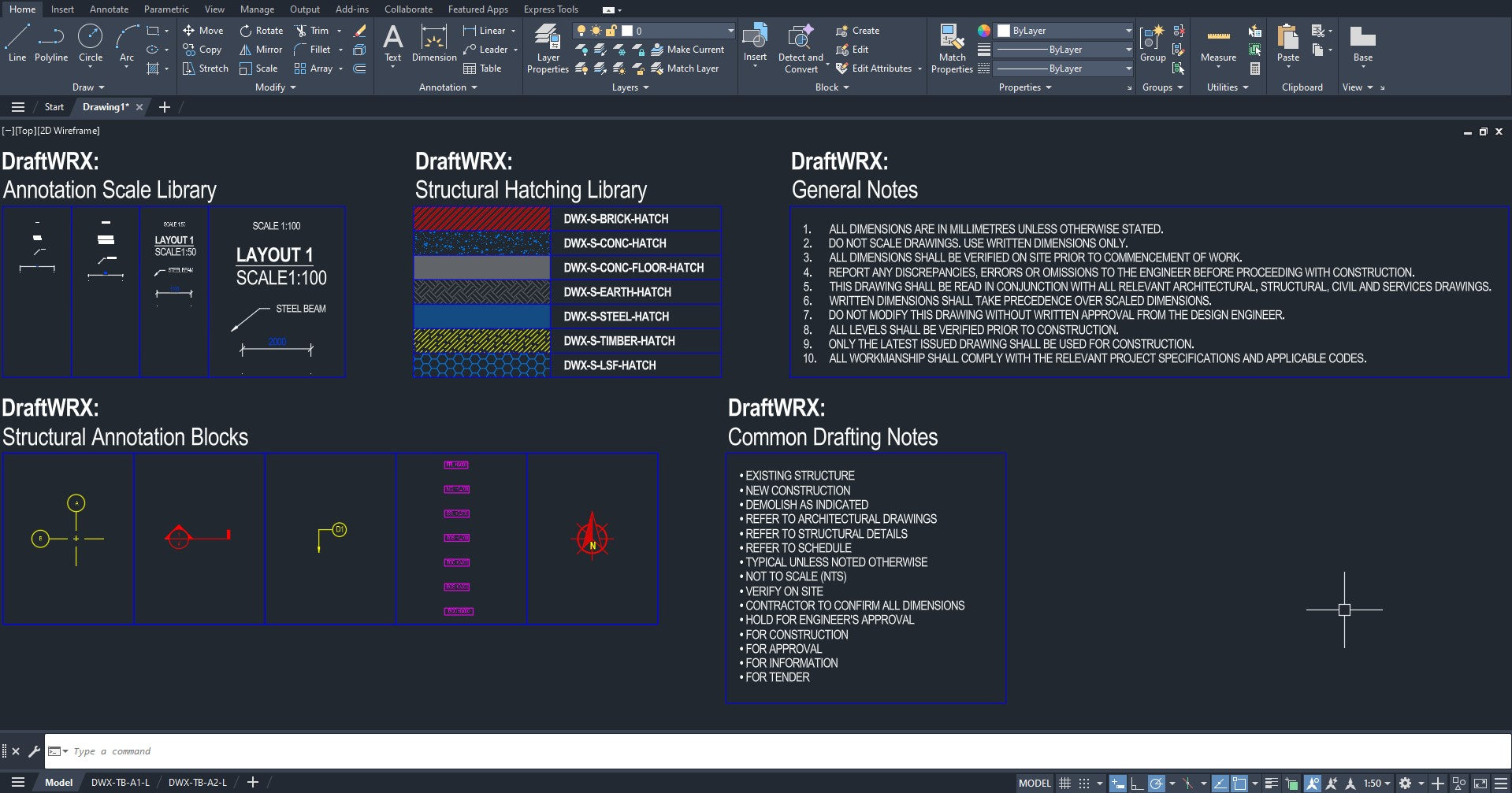Viewport: 1512px width, 793px height.
Task: Toggle drawing grid display in status bar
Action: pos(1064,783)
